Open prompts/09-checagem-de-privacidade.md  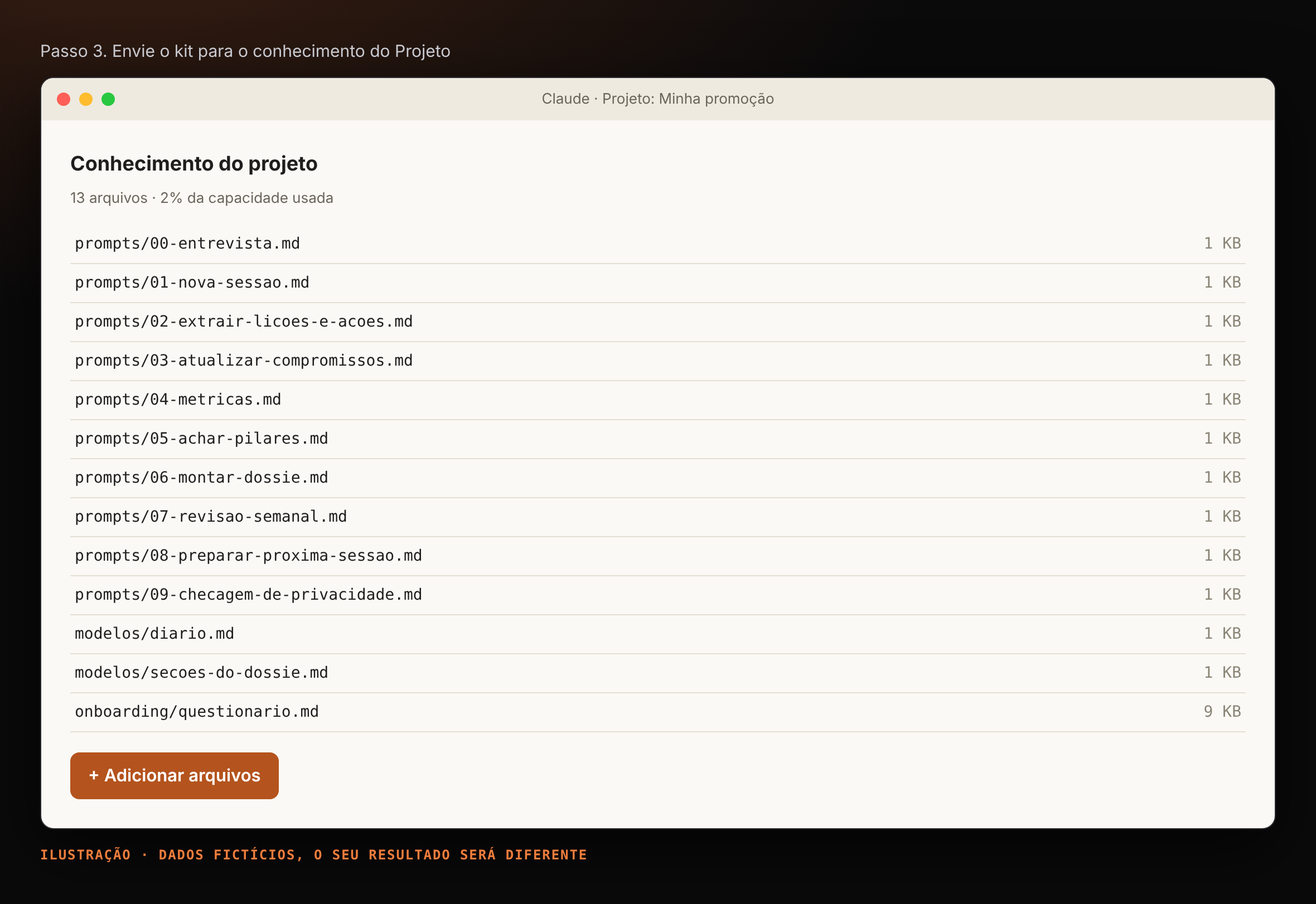(x=657, y=596)
